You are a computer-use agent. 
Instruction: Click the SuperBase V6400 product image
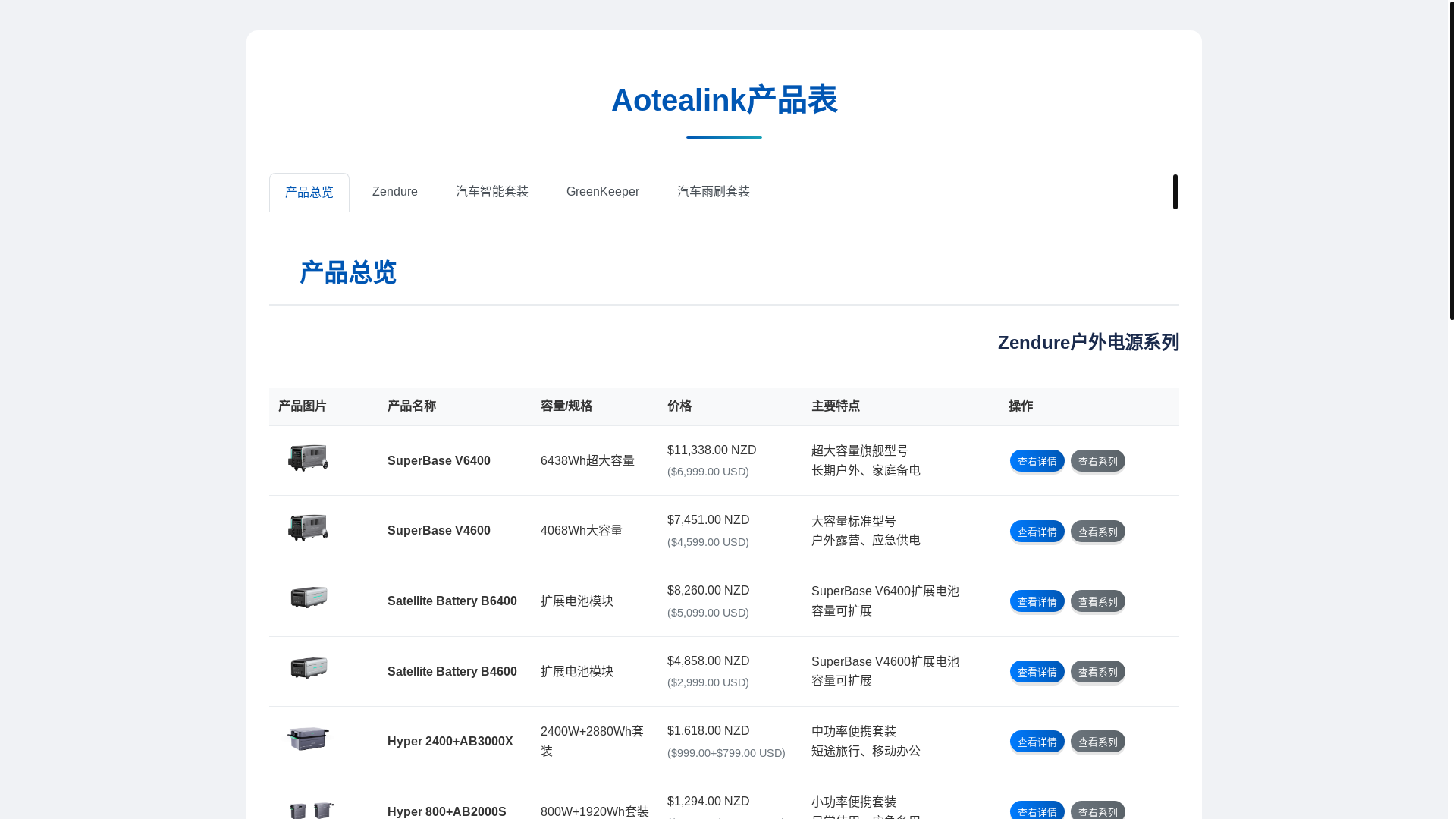coord(308,458)
